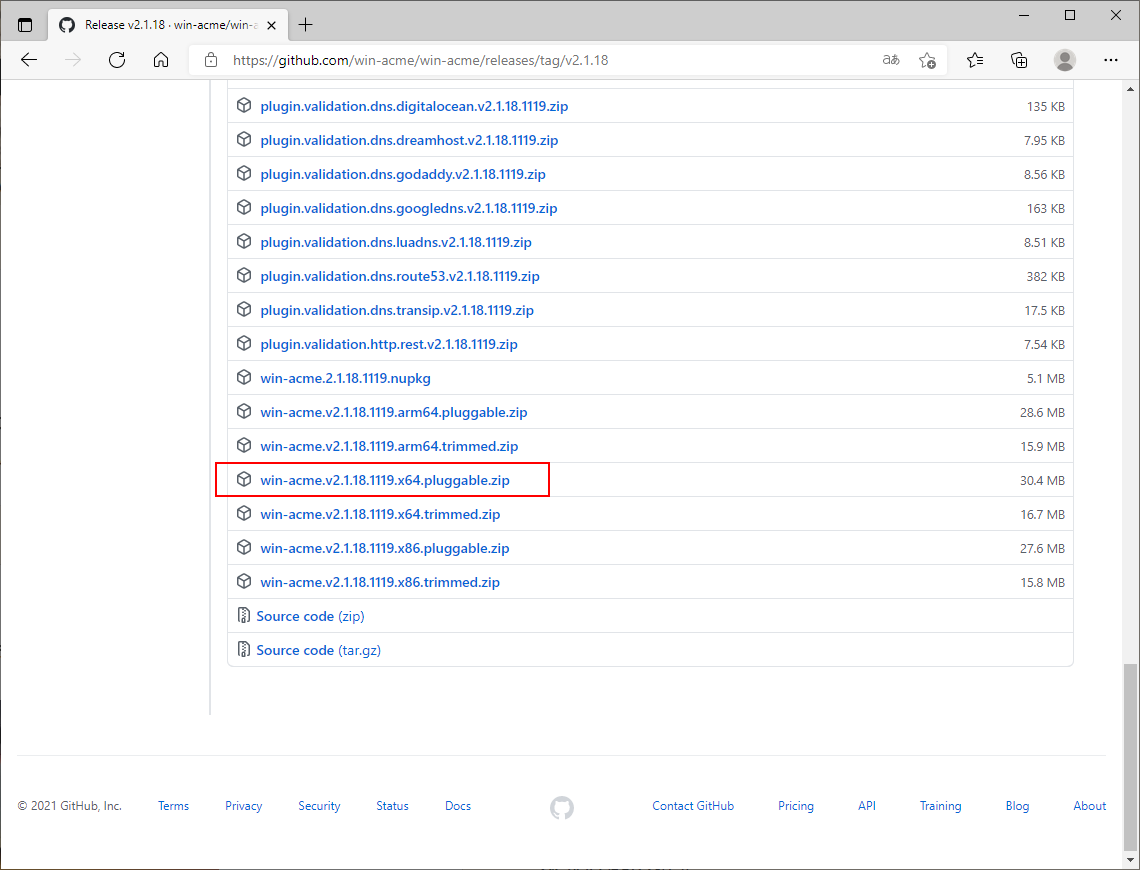Screen dimensions: 1140x870
Task: Click package icon beside route53 zip
Action: (244, 275)
